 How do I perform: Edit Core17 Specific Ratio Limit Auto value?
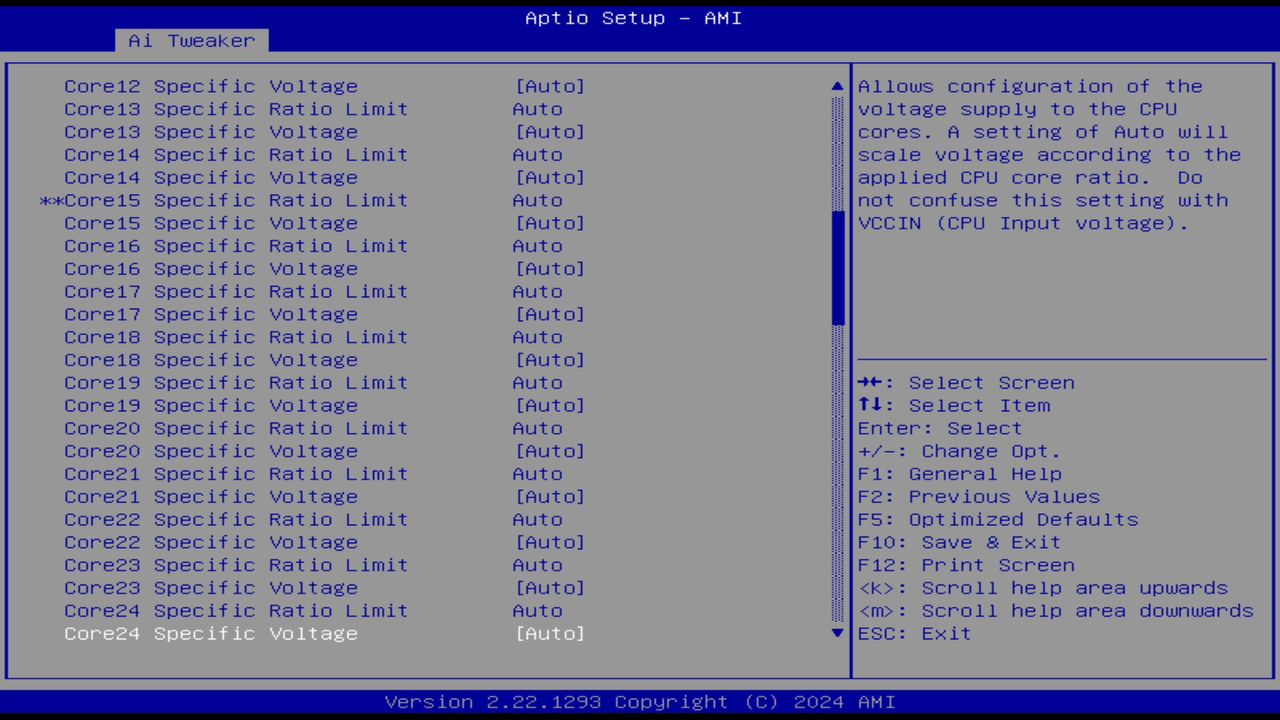pos(538,292)
